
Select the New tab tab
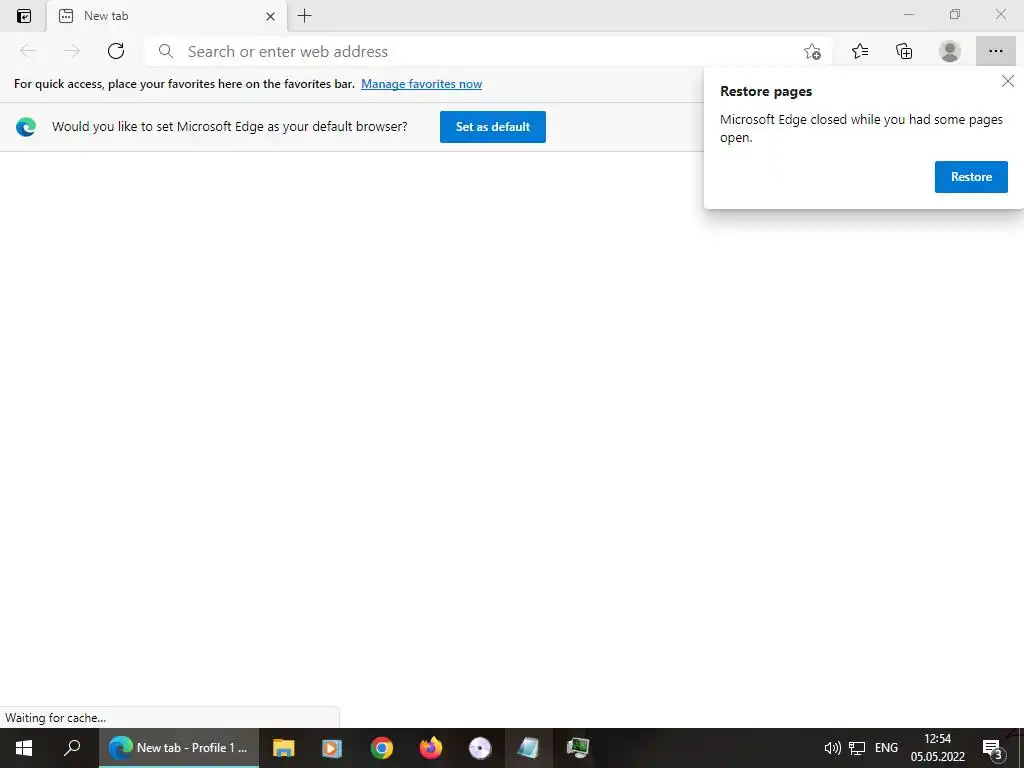coord(167,16)
